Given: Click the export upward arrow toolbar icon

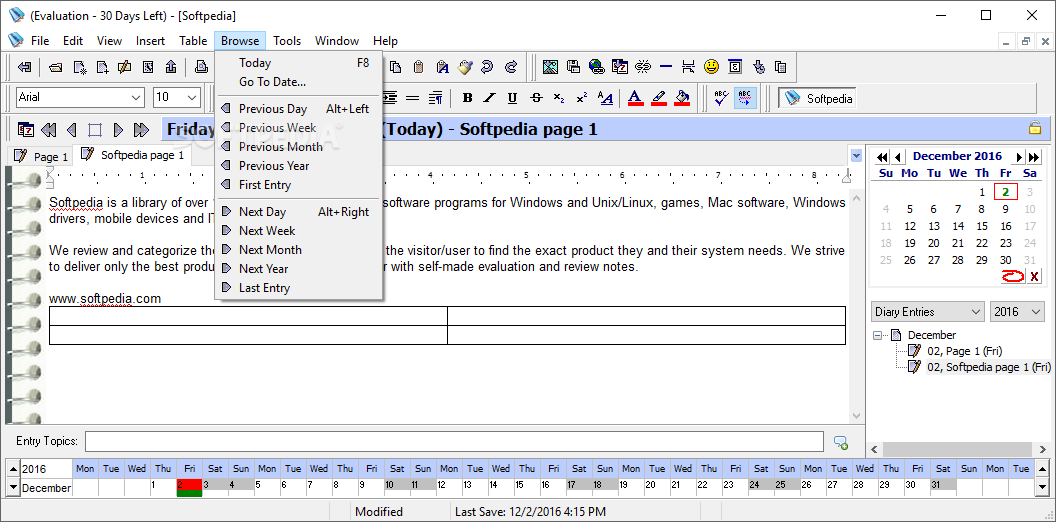Looking at the screenshot, I should [x=171, y=67].
